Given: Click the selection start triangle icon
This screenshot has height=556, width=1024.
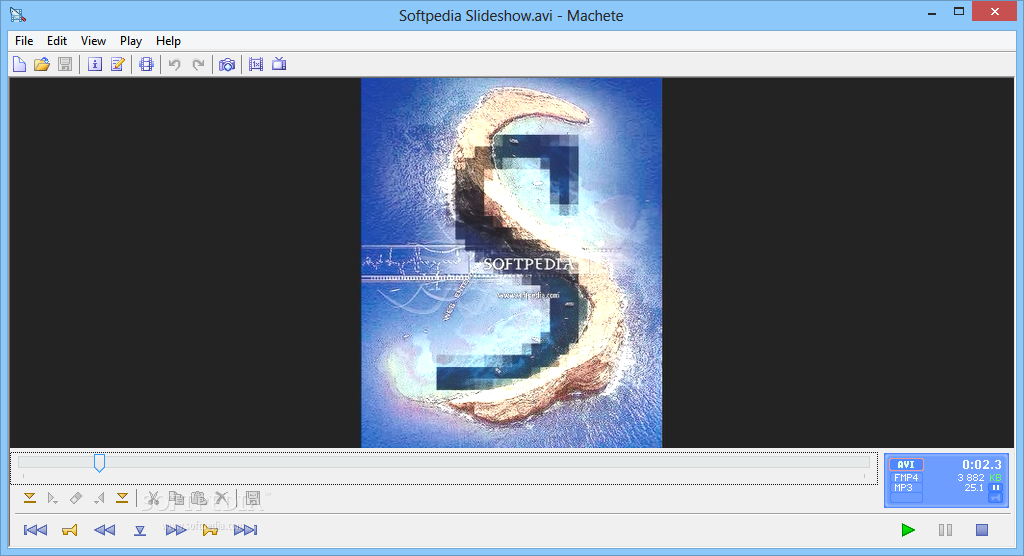Looking at the screenshot, I should click(x=52, y=499).
